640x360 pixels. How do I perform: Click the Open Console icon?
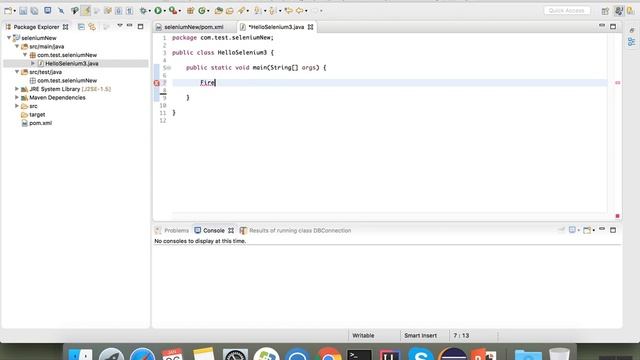pyautogui.click(x=587, y=231)
